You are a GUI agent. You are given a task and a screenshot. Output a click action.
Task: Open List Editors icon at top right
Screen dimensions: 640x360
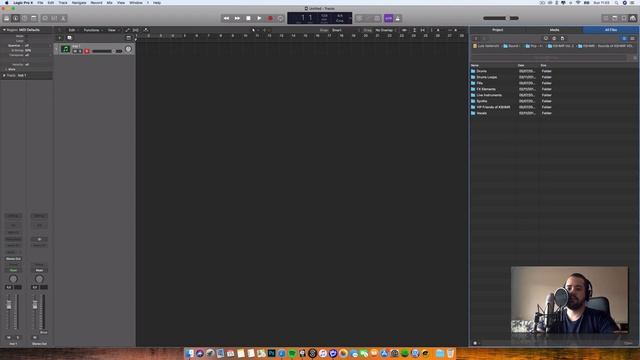click(x=606, y=18)
